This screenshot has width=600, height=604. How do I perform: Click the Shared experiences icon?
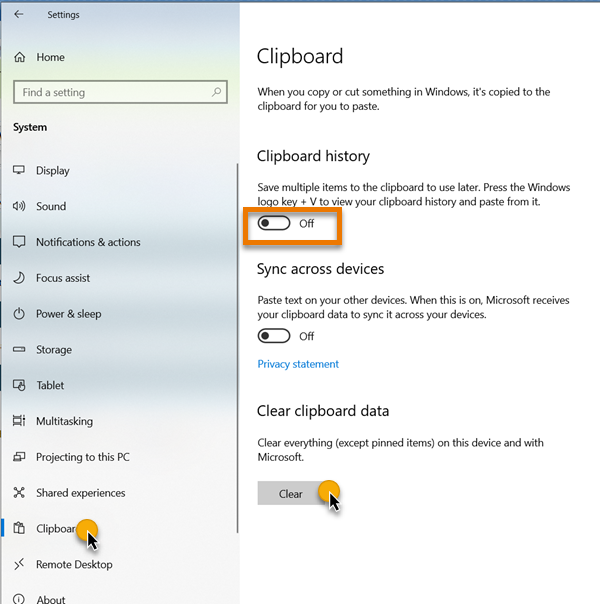pos(19,492)
